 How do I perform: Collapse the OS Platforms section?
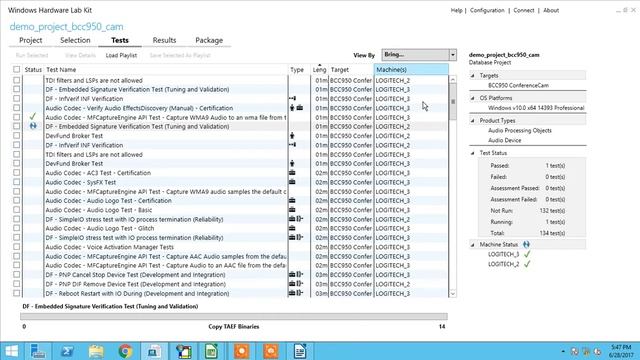pos(472,98)
